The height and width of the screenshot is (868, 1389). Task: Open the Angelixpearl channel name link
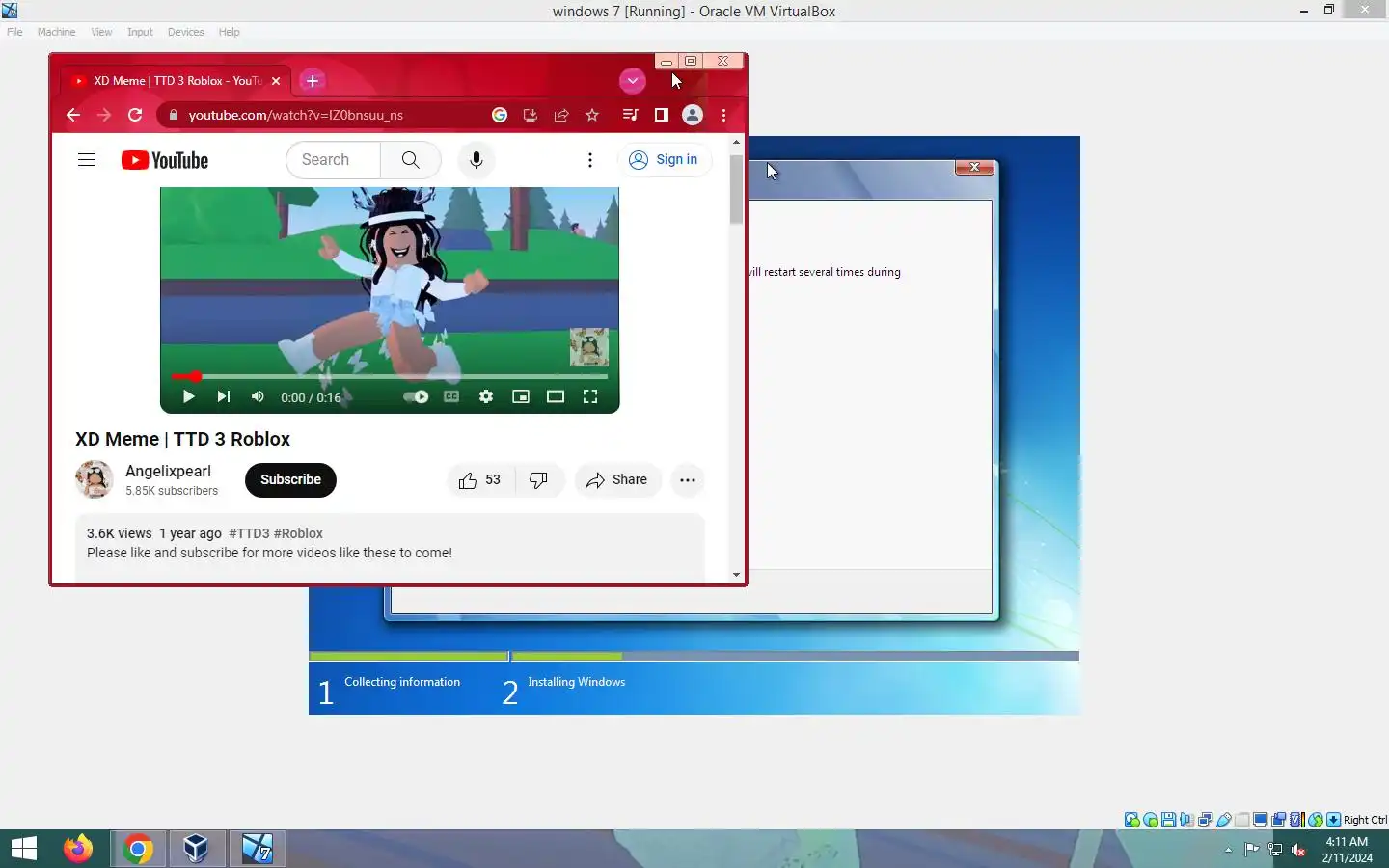[168, 471]
